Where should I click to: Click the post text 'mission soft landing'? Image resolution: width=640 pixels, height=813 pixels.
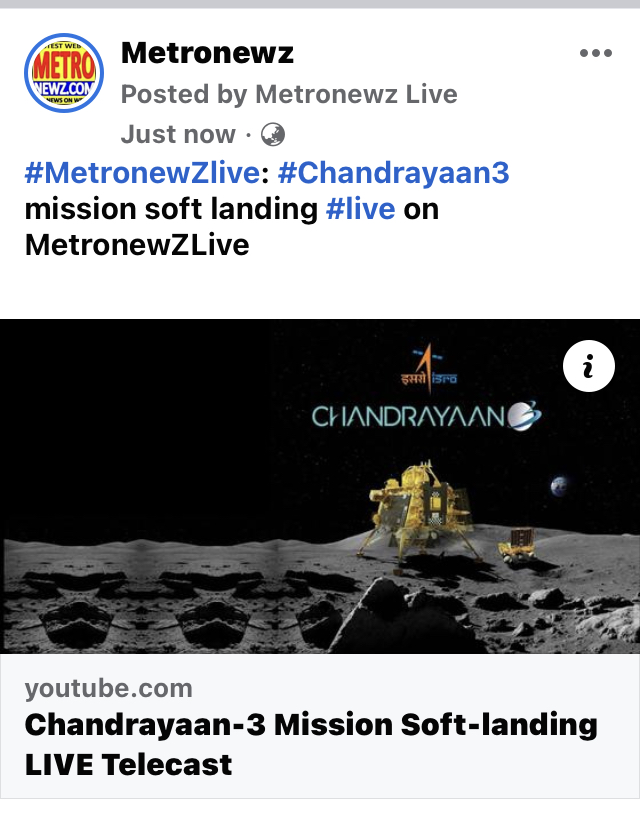(171, 209)
